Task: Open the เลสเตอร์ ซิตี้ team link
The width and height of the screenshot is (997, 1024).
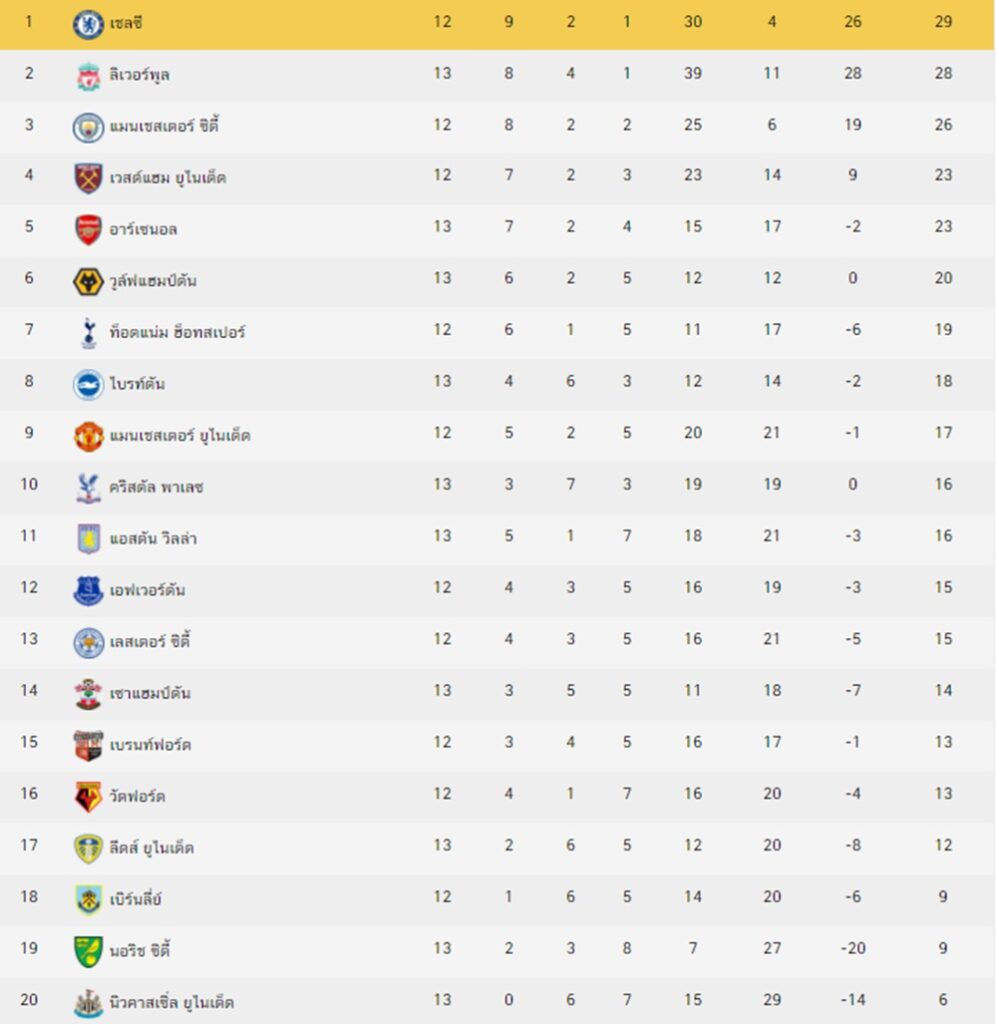Action: pyautogui.click(x=150, y=641)
